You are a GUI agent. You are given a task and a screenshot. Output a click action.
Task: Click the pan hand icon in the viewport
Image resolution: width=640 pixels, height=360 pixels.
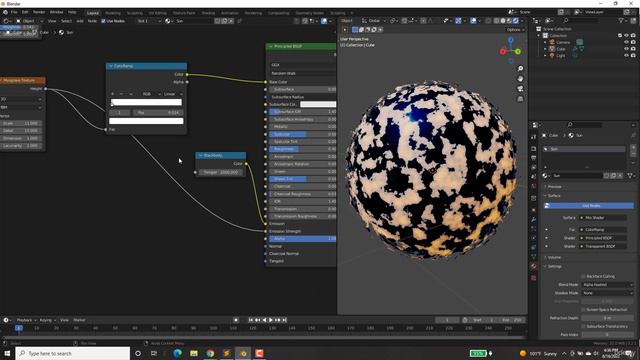pos(520,78)
